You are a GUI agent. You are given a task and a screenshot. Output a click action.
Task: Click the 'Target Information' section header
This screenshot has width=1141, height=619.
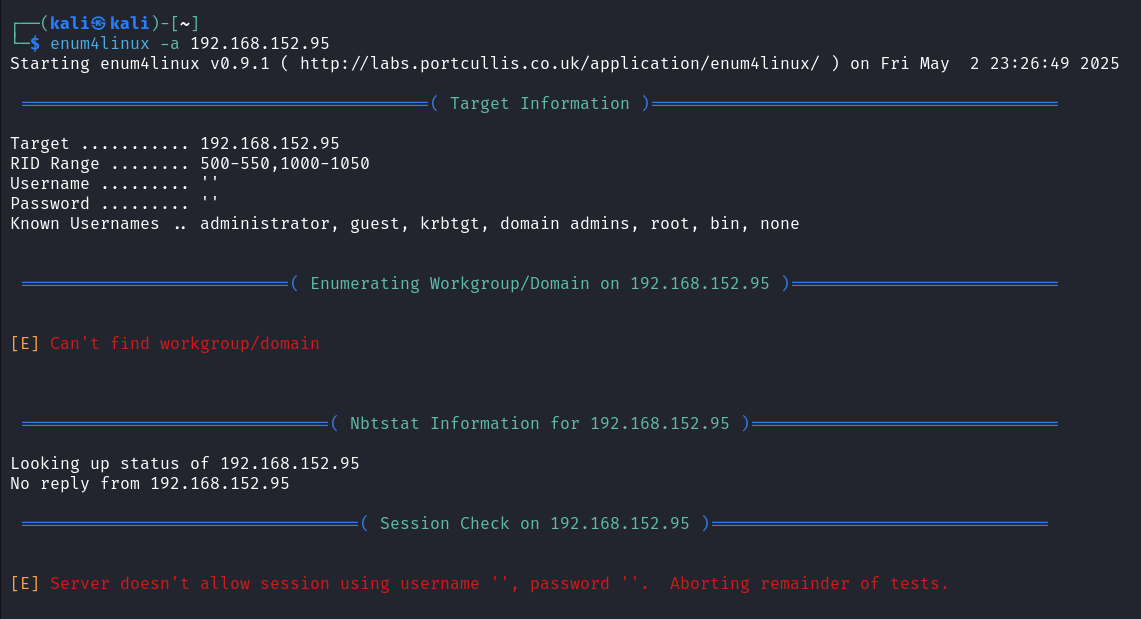pos(539,103)
